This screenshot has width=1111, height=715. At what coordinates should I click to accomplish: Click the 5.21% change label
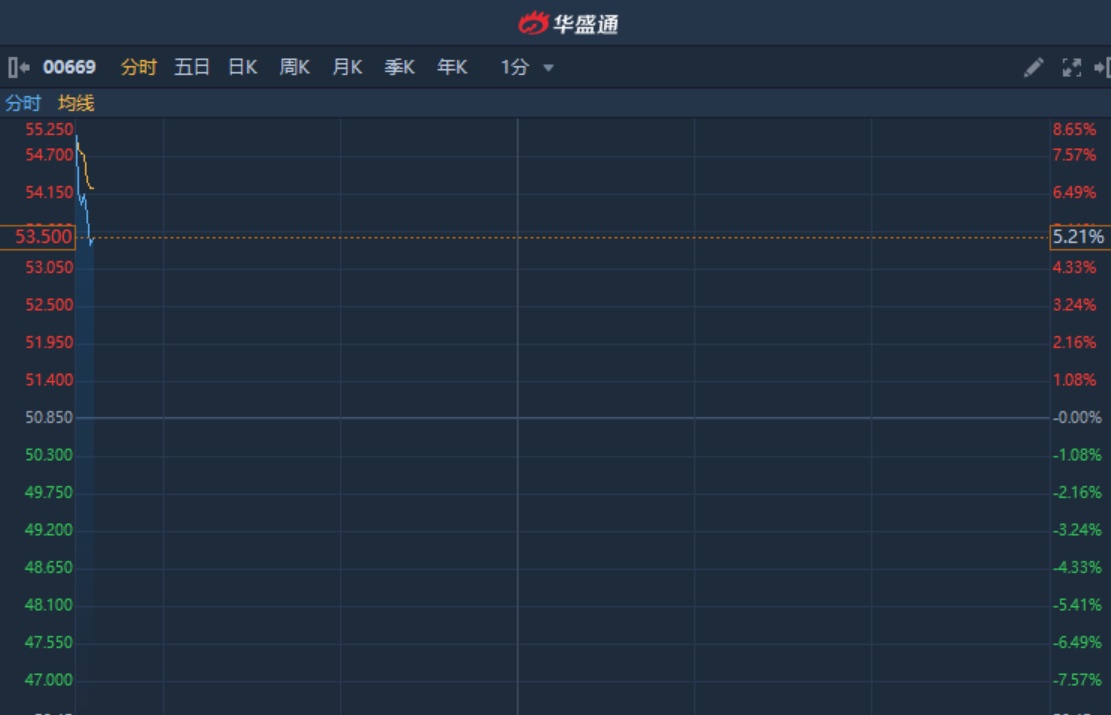(1079, 237)
